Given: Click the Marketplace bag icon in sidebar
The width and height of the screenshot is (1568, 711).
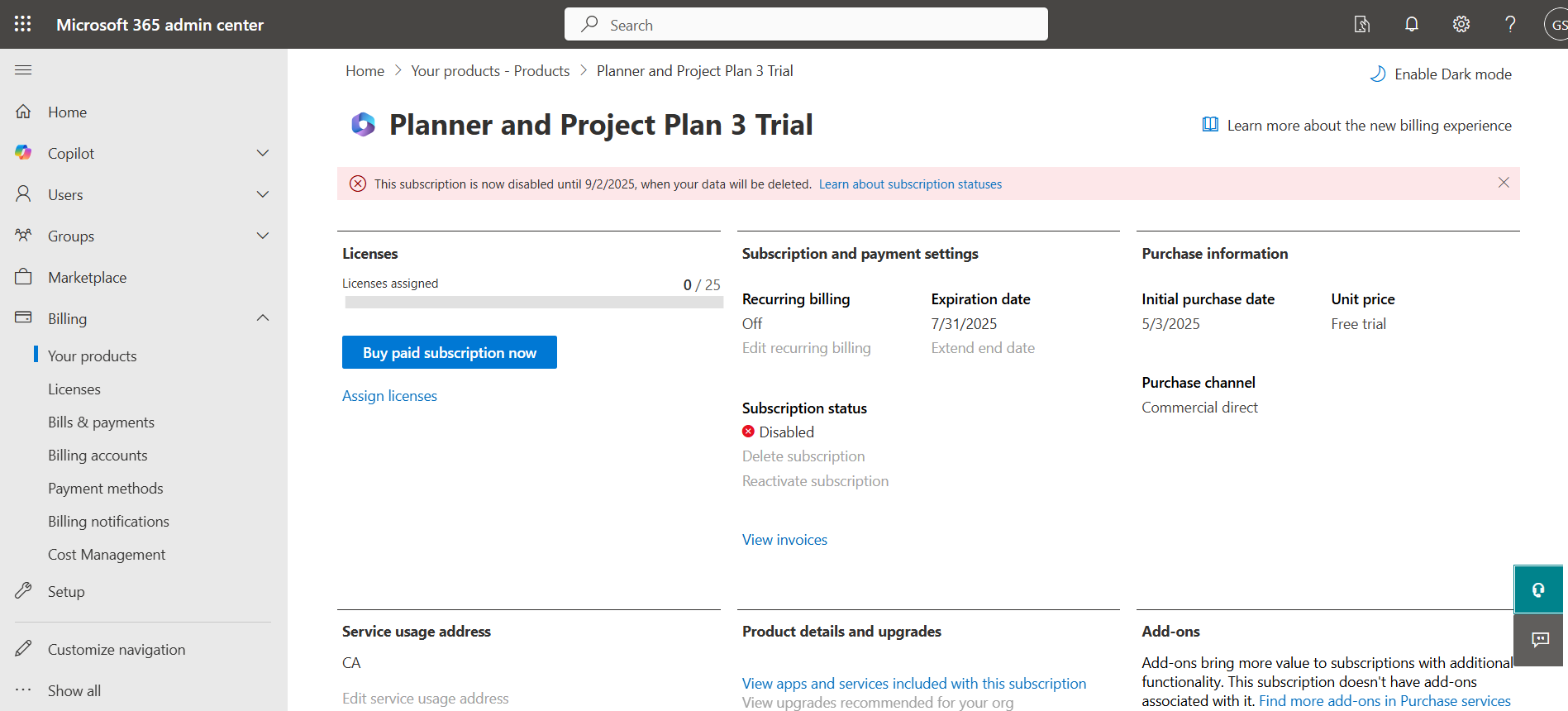Looking at the screenshot, I should tap(23, 276).
